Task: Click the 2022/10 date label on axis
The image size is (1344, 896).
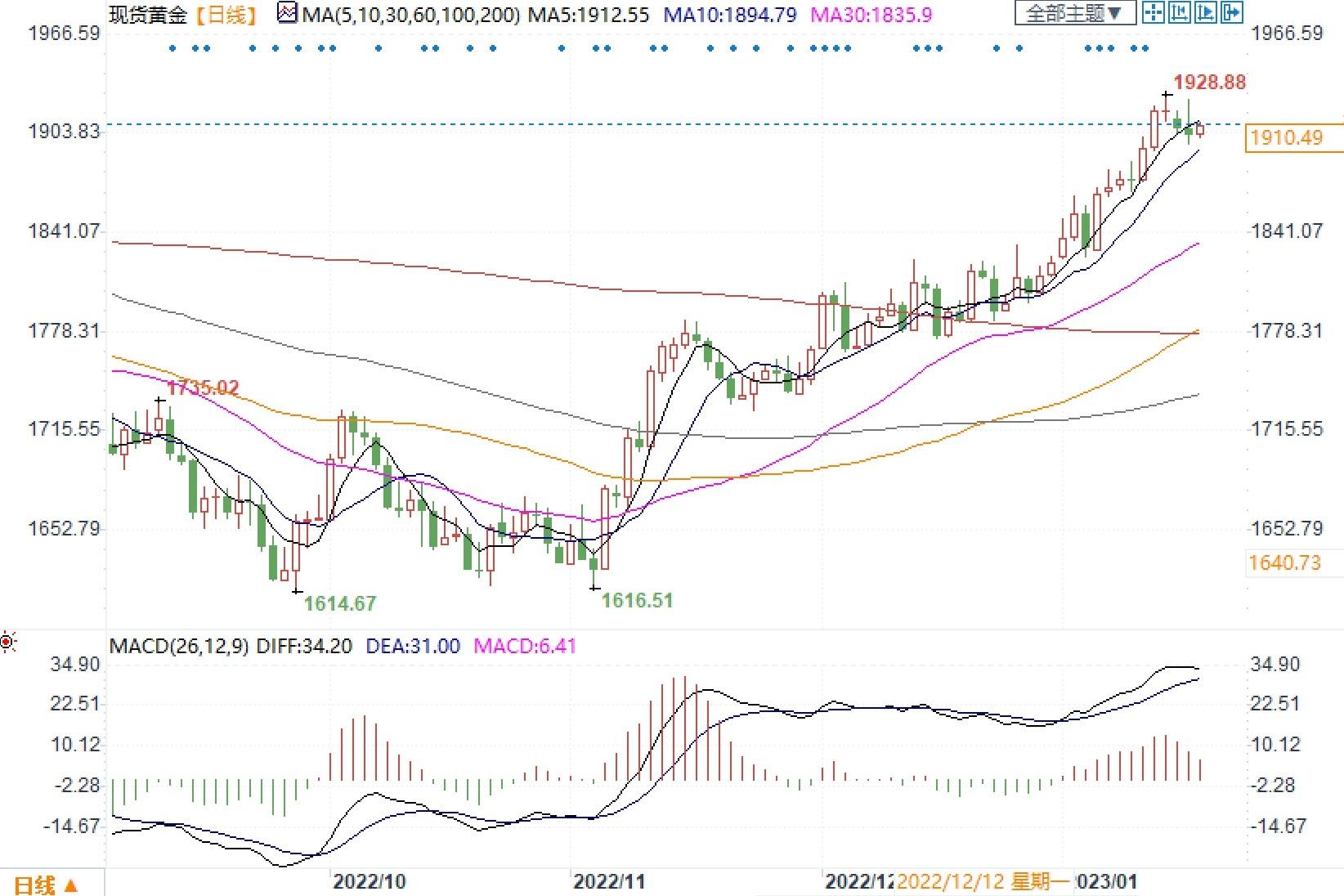Action: [370, 882]
